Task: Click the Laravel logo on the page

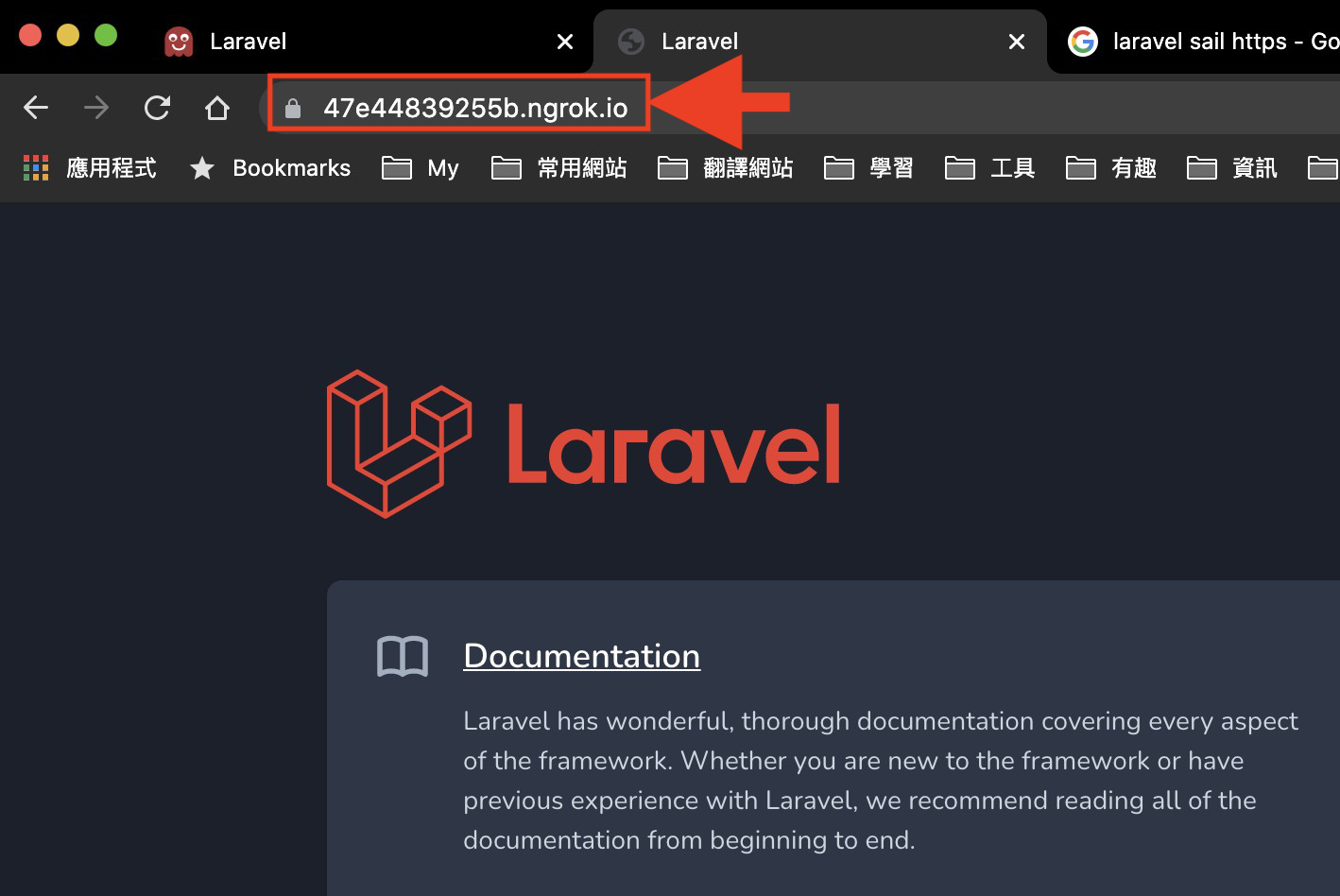Action: pos(583,443)
